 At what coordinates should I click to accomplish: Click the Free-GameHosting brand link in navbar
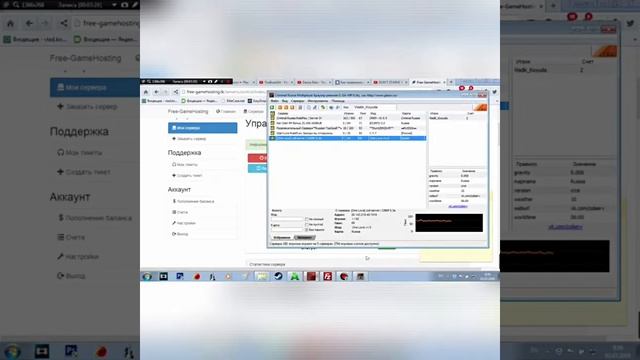(x=188, y=111)
